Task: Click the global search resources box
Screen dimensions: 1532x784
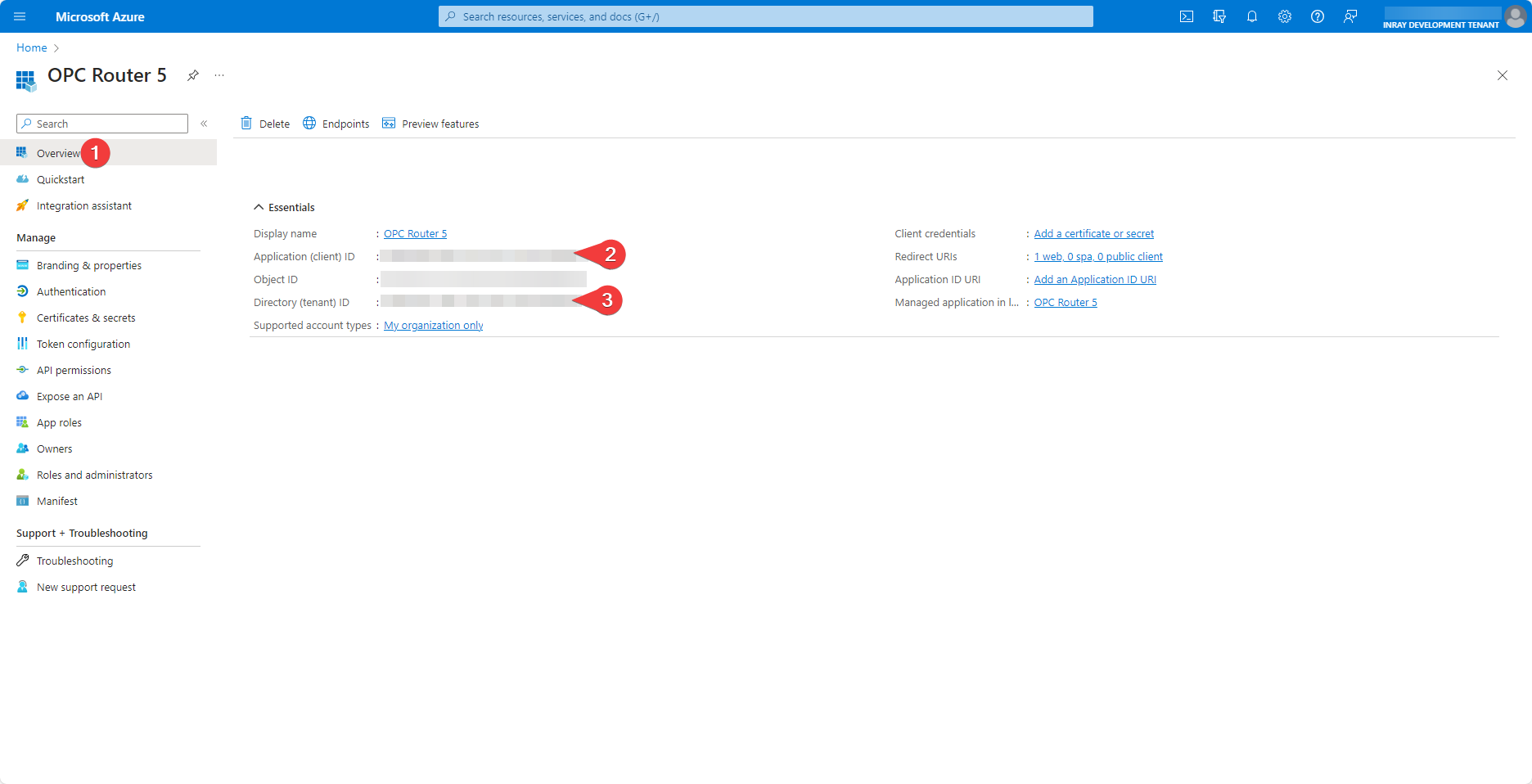Action: (766, 16)
